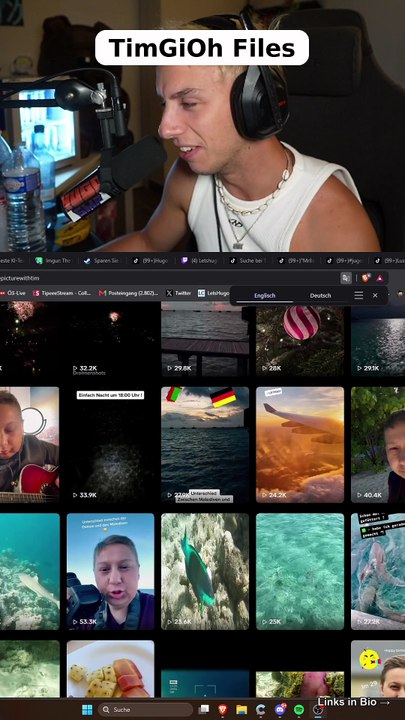Close the translate popup with the X
This screenshot has height=720, width=405.
375,295
